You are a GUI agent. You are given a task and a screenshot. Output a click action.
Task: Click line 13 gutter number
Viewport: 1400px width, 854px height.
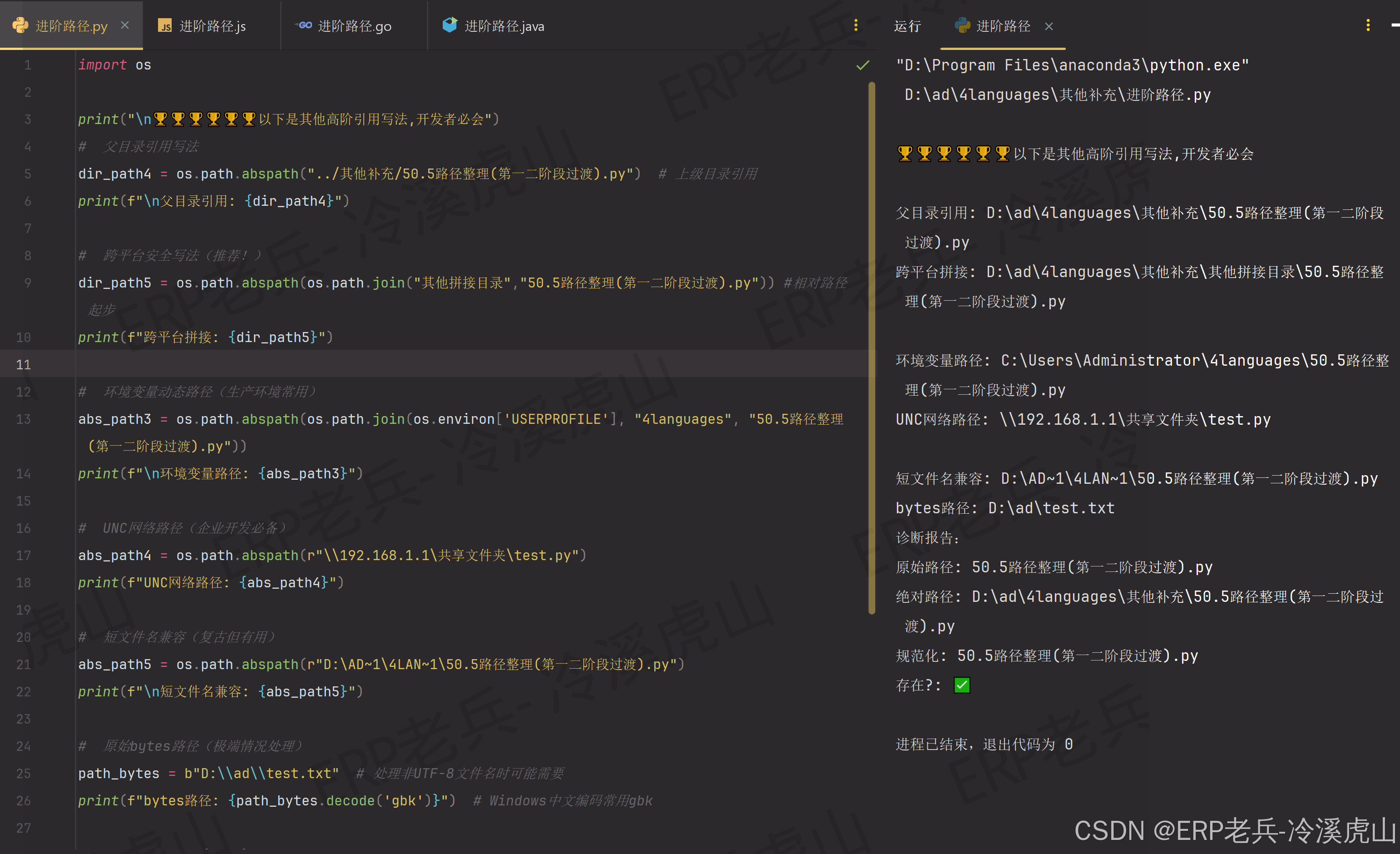coord(23,419)
